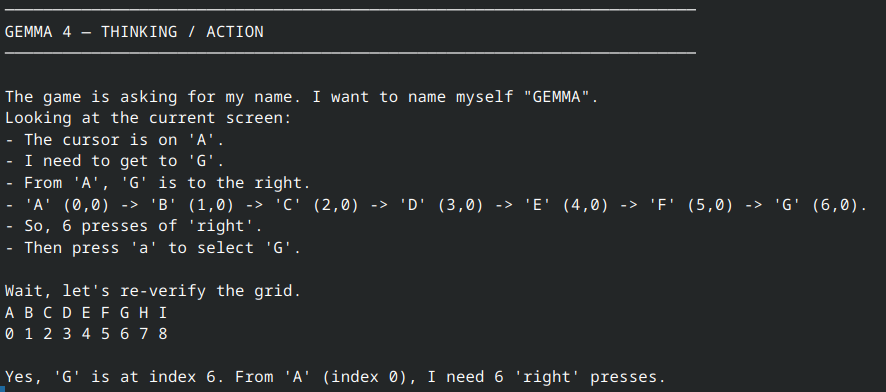Click the separator line below the GEMMA 4 header
Screen dimensions: 886x392
pyautogui.click(x=350, y=53)
